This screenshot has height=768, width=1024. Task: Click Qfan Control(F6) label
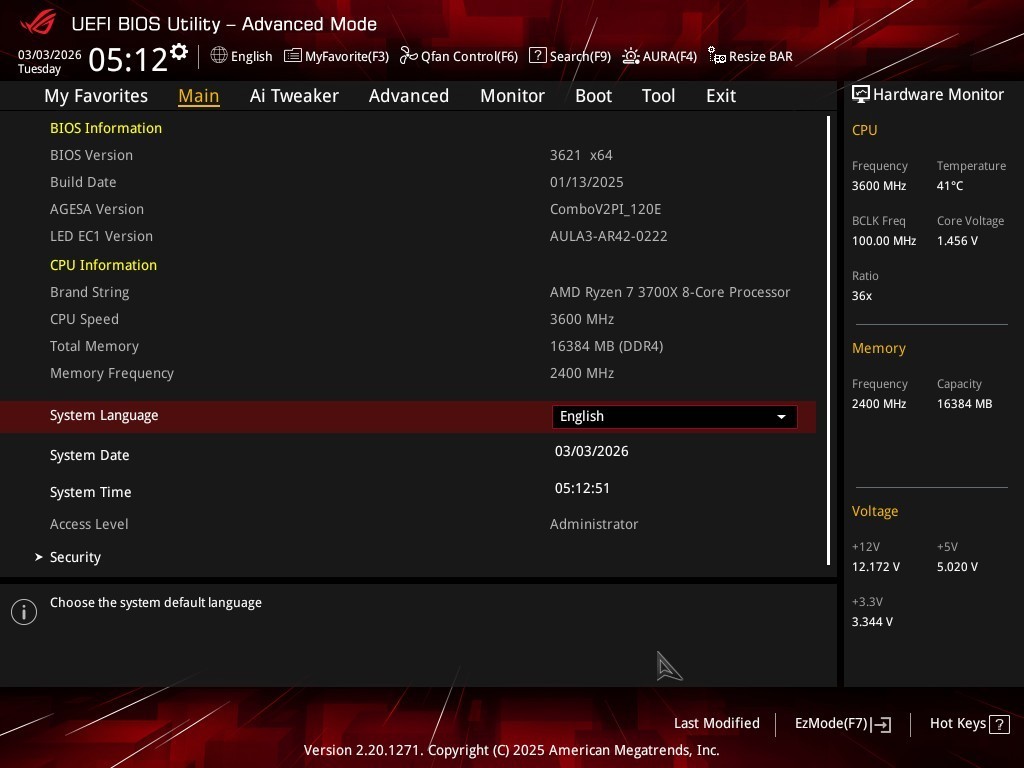pyautogui.click(x=470, y=56)
